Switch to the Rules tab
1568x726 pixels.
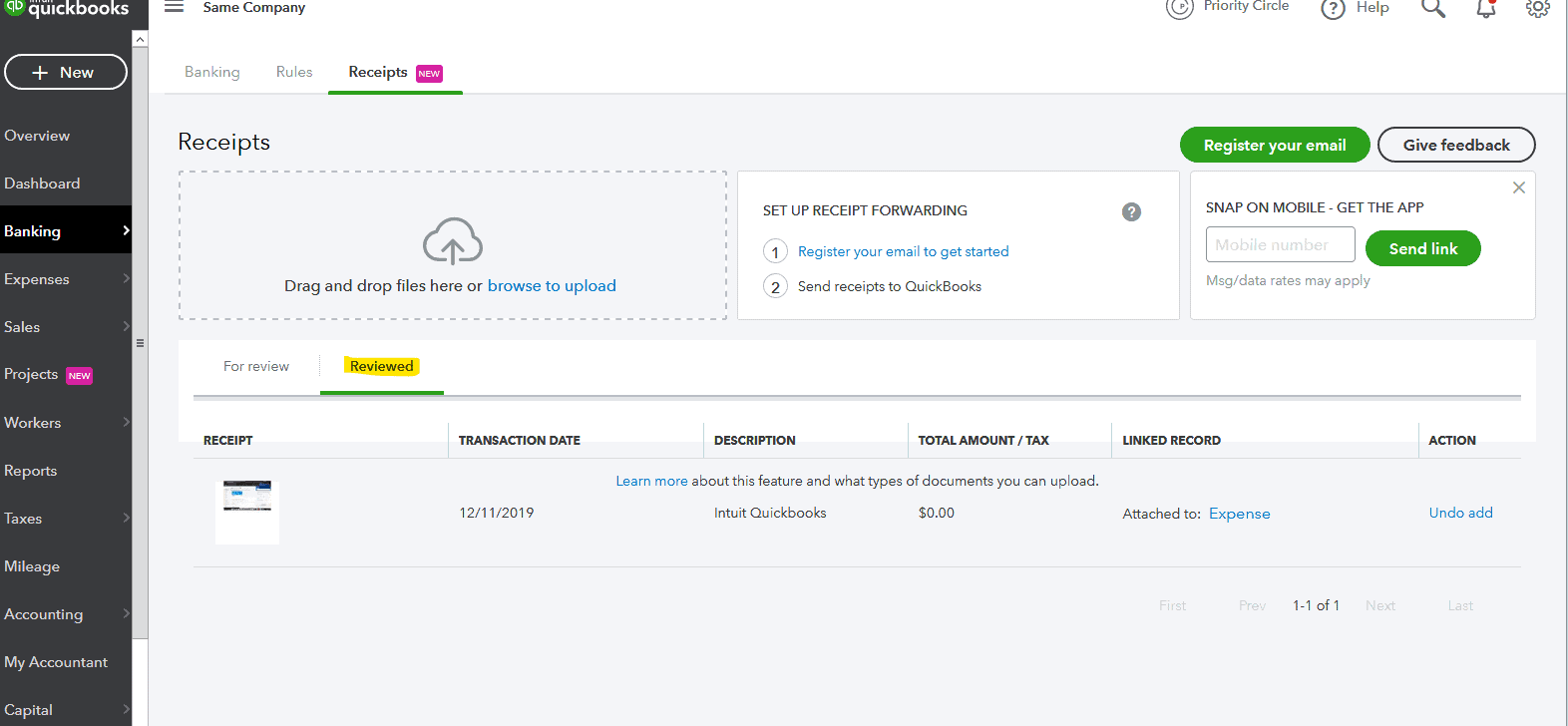pos(294,72)
